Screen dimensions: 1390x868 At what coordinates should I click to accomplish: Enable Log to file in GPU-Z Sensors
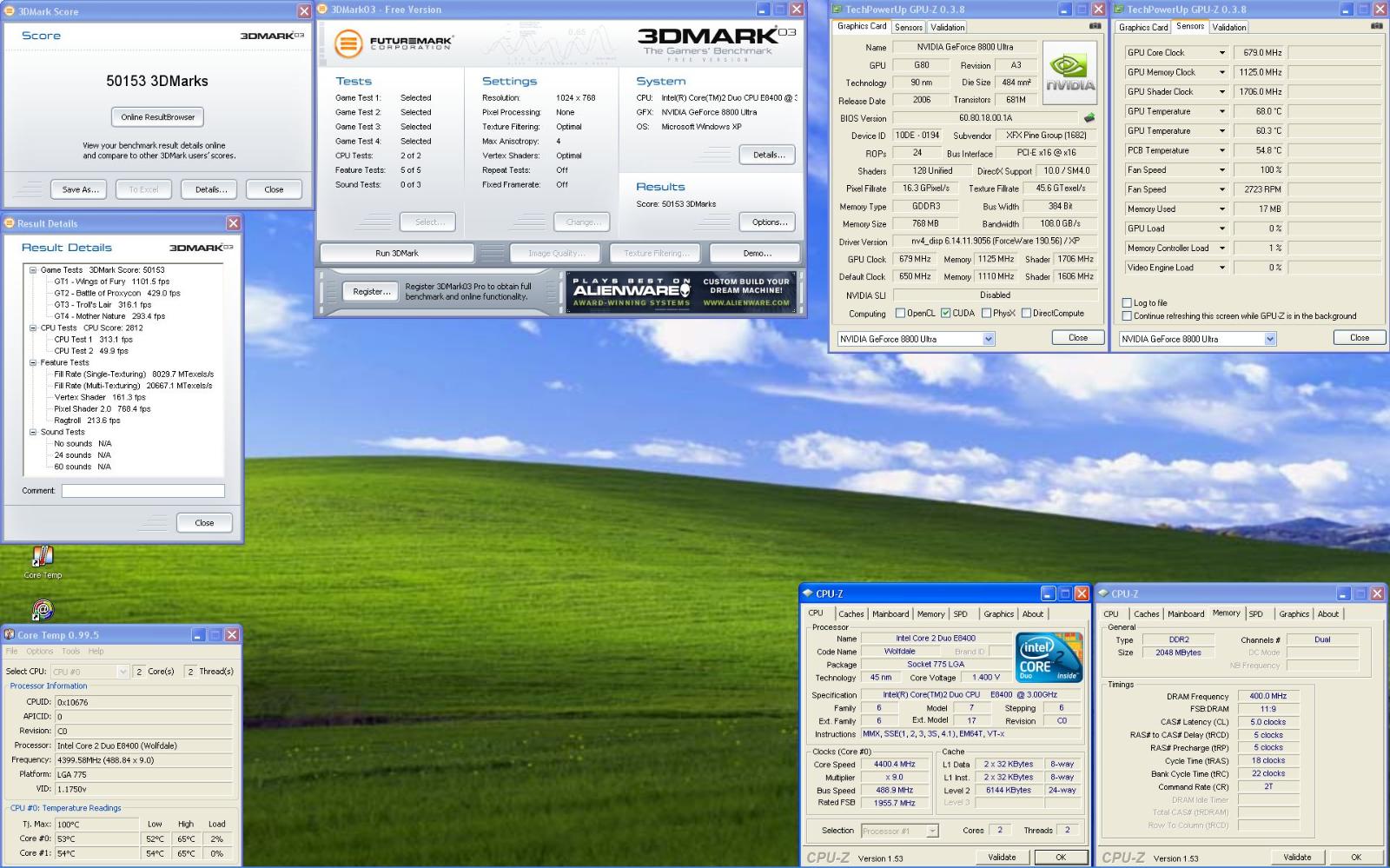coord(1127,303)
